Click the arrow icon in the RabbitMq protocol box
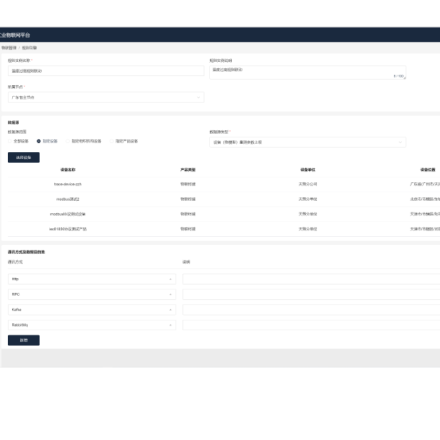The height and width of the screenshot is (440, 440). click(170, 325)
